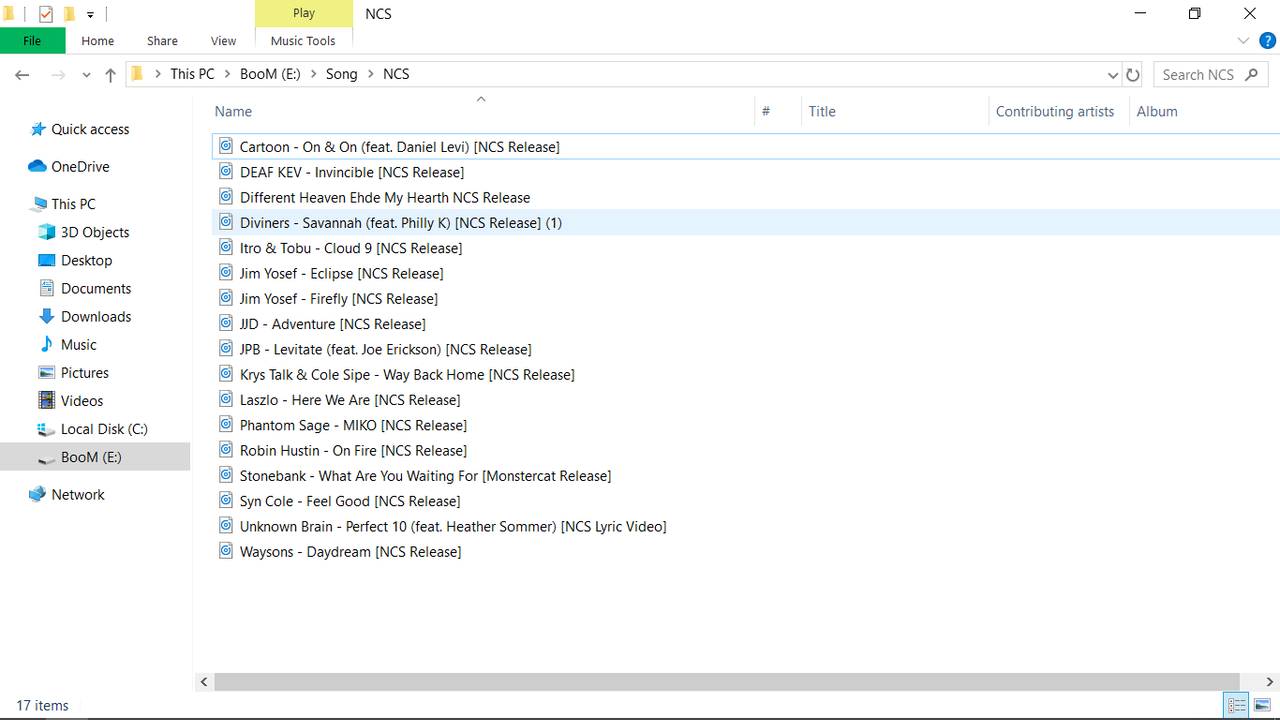1280x720 pixels.
Task: Open the File menu
Action: coord(32,41)
